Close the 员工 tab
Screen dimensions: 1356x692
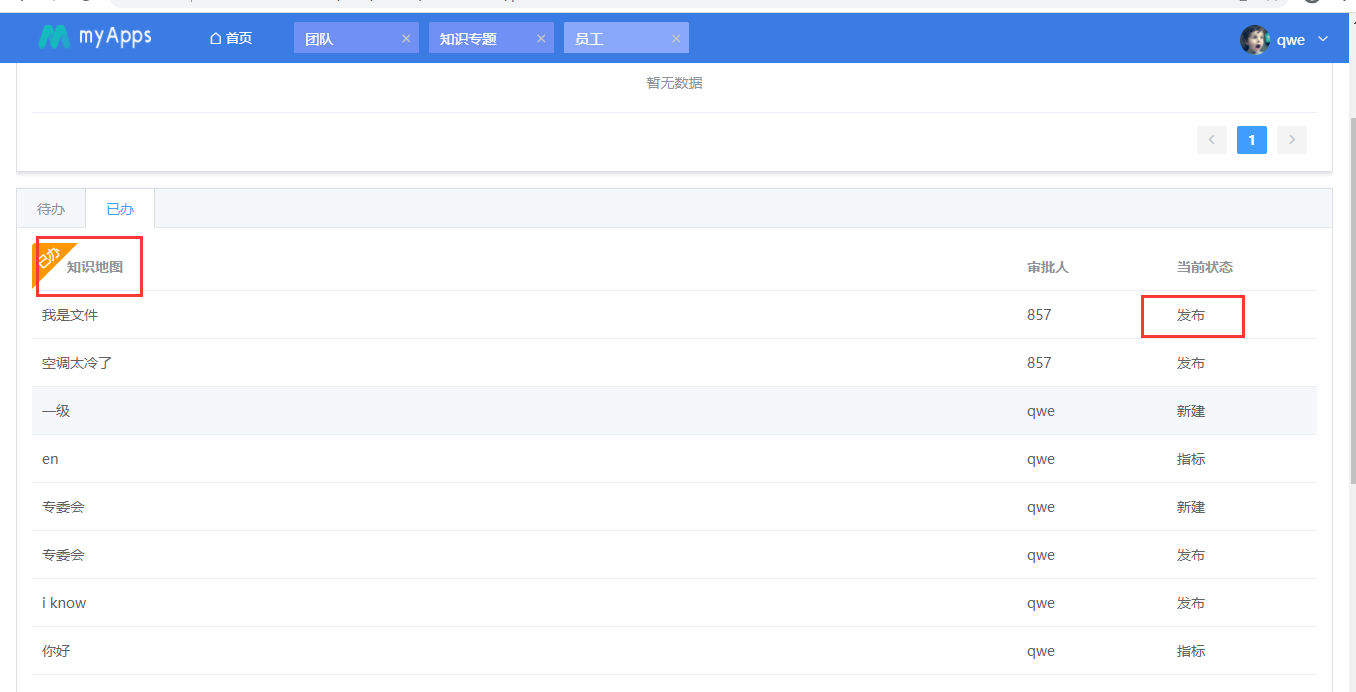[x=676, y=39]
